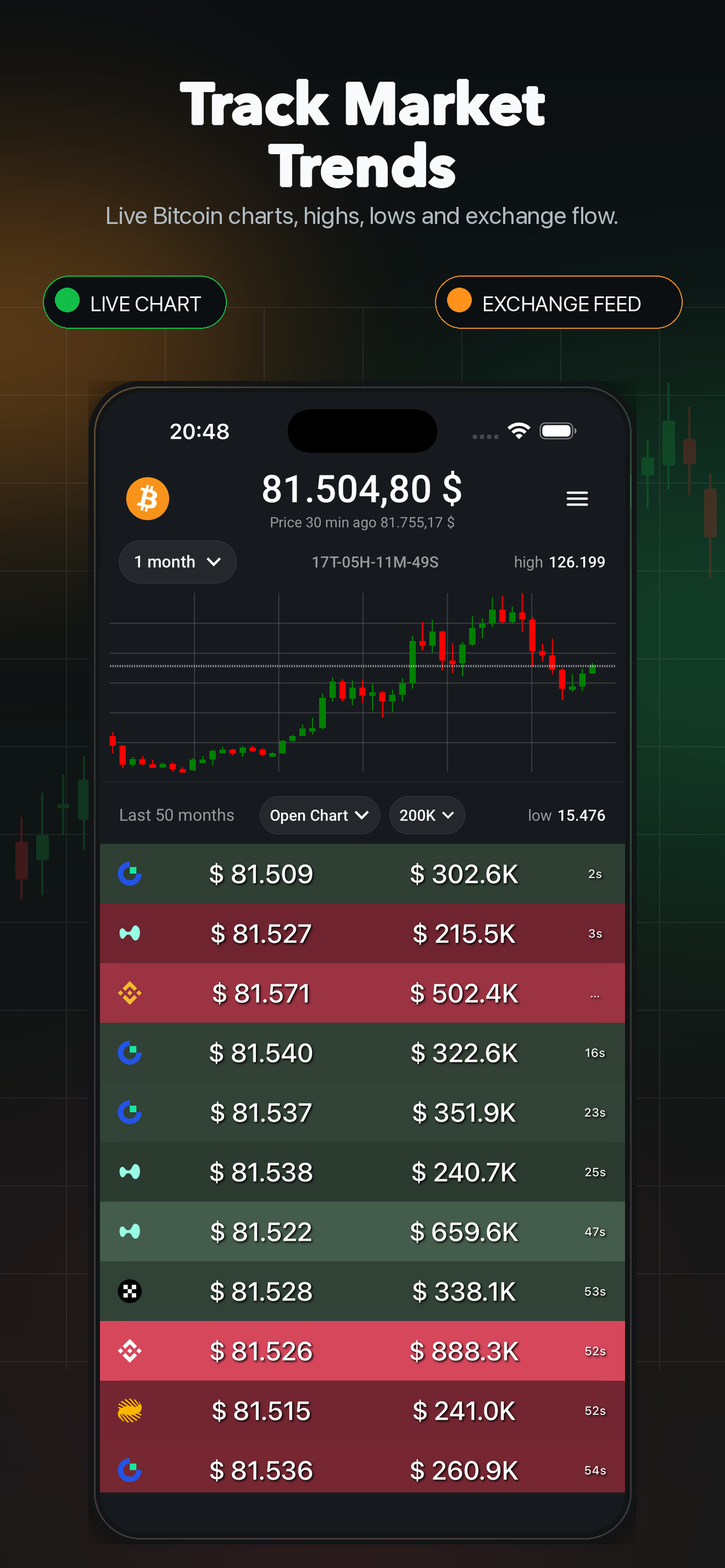Image resolution: width=725 pixels, height=1568 pixels.
Task: Select trade volume $ 241.0K
Action: click(x=464, y=1411)
